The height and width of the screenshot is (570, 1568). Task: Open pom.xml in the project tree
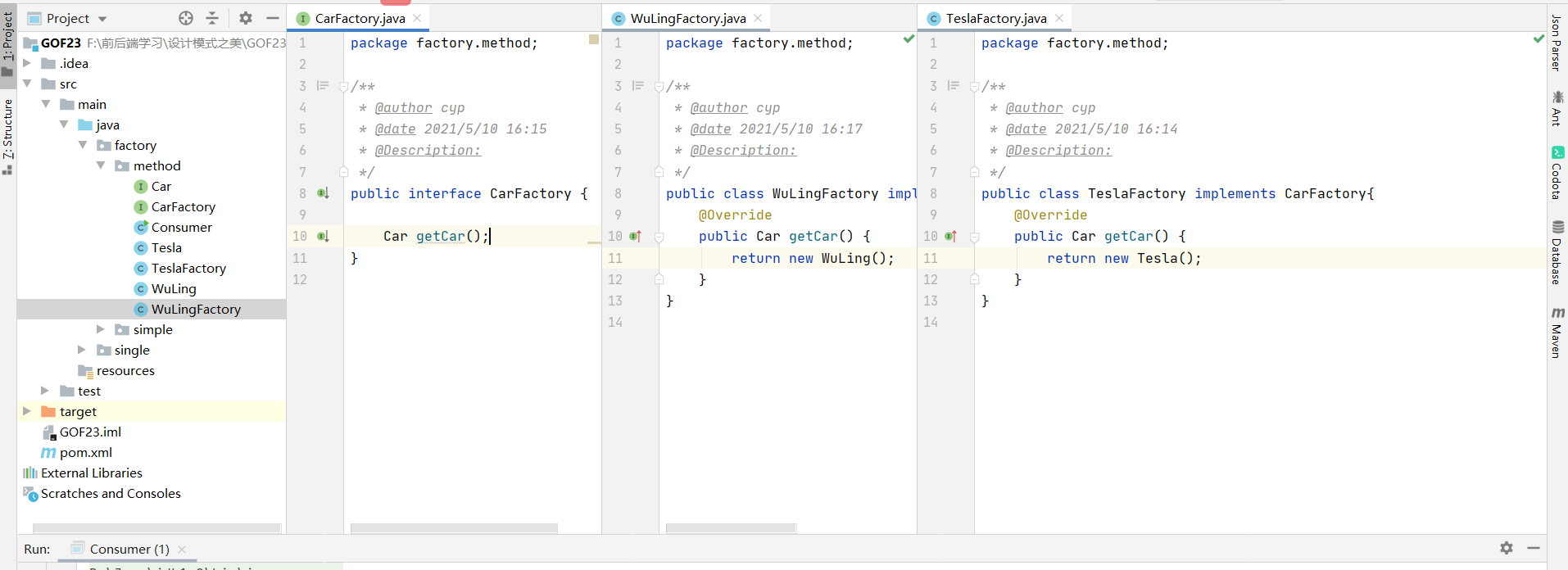coord(85,452)
